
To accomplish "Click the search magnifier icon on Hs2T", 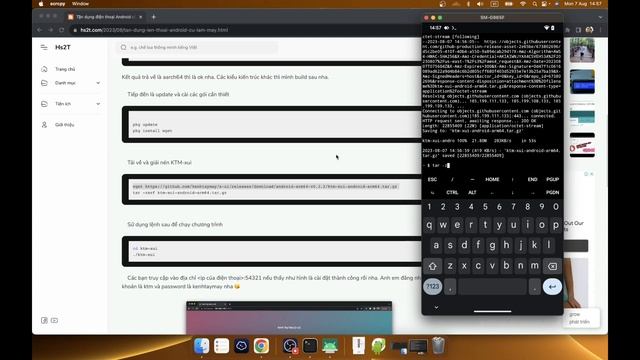I will point(124,47).
